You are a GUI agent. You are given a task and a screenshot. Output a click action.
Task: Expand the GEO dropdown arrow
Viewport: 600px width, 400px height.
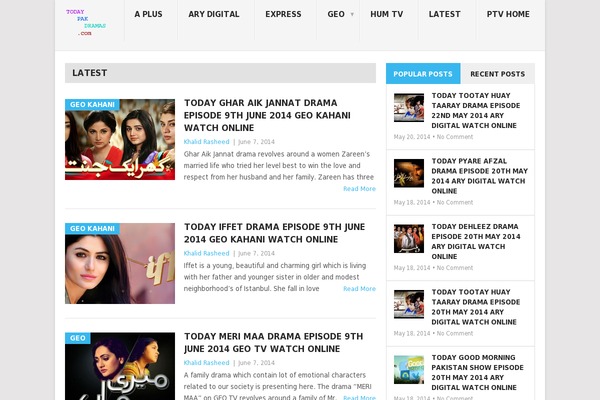tap(352, 15)
